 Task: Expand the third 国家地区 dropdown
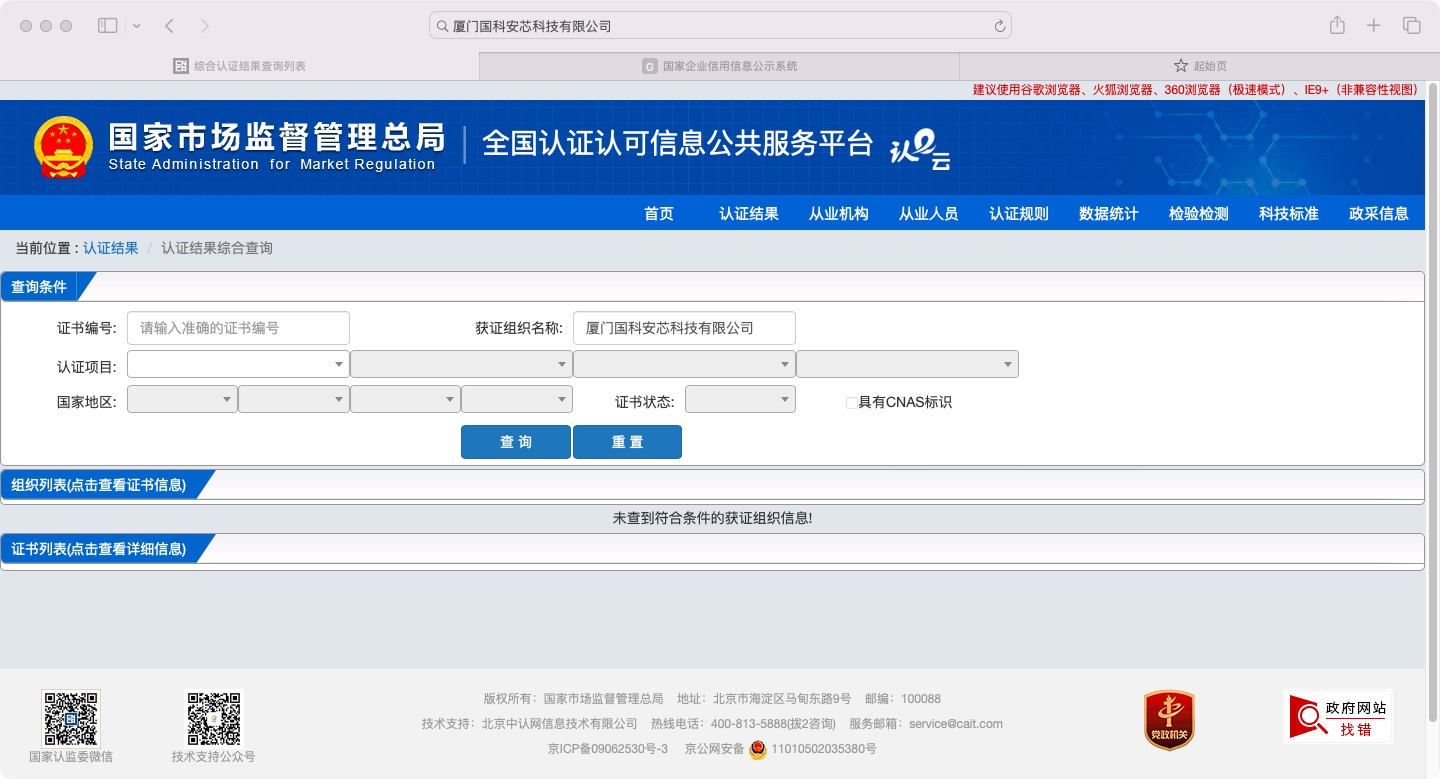pyautogui.click(x=405, y=399)
